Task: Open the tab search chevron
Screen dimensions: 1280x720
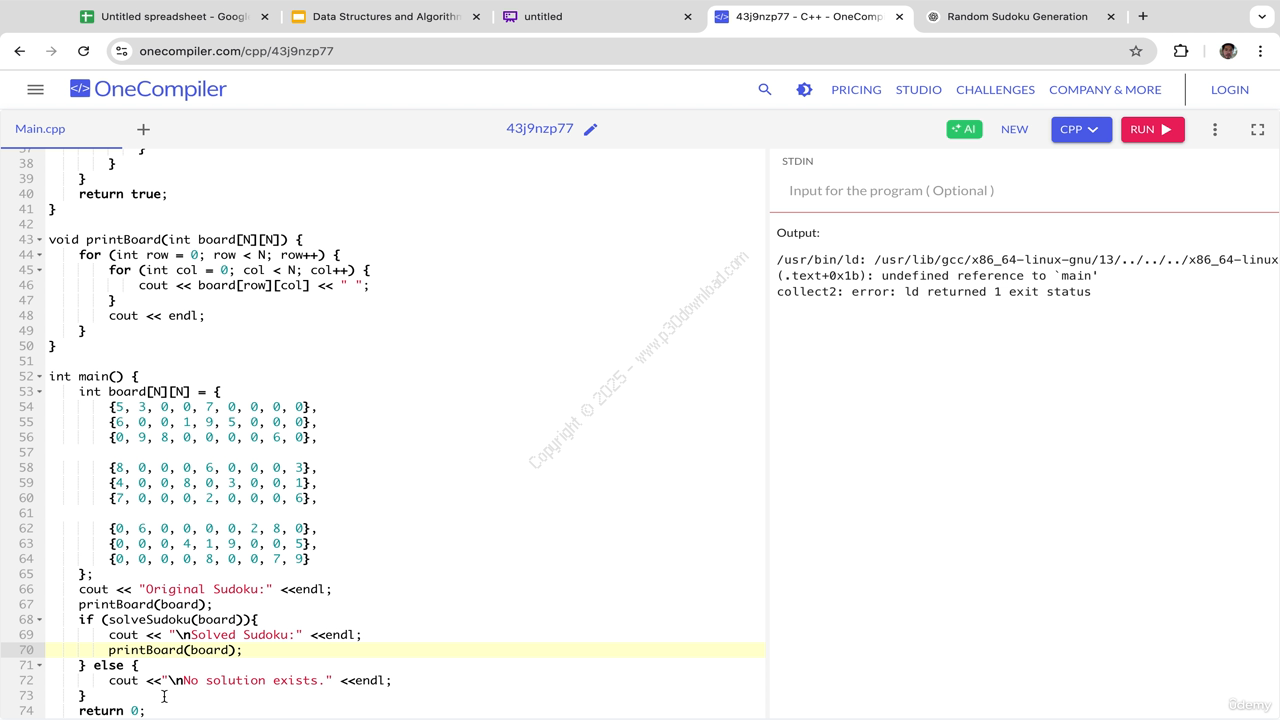Action: tap(1261, 16)
